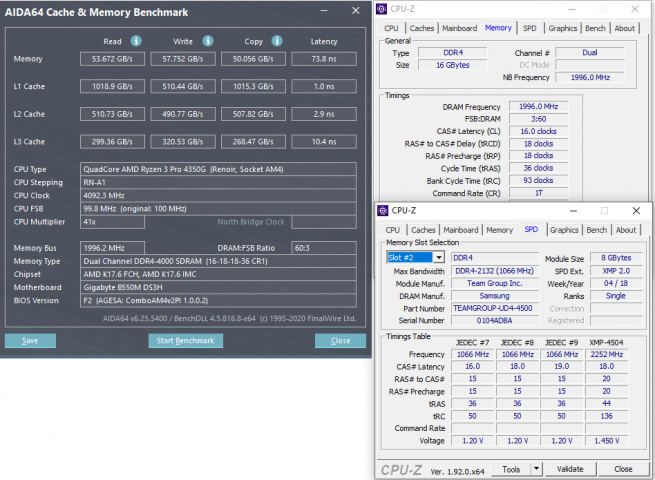Open About tab in front CPU-Z window

pyautogui.click(x=626, y=230)
